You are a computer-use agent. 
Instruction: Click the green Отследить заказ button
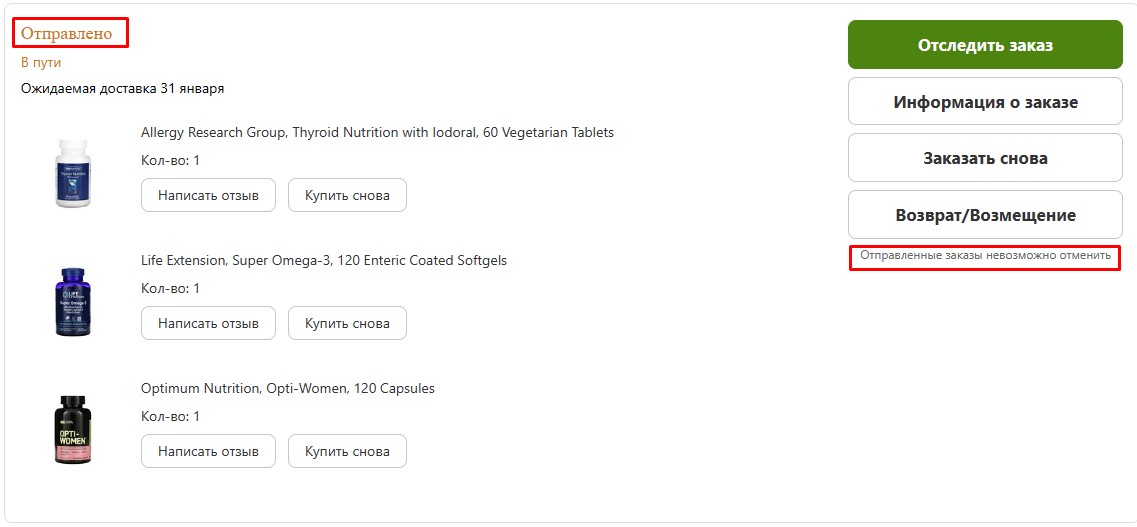[x=985, y=45]
